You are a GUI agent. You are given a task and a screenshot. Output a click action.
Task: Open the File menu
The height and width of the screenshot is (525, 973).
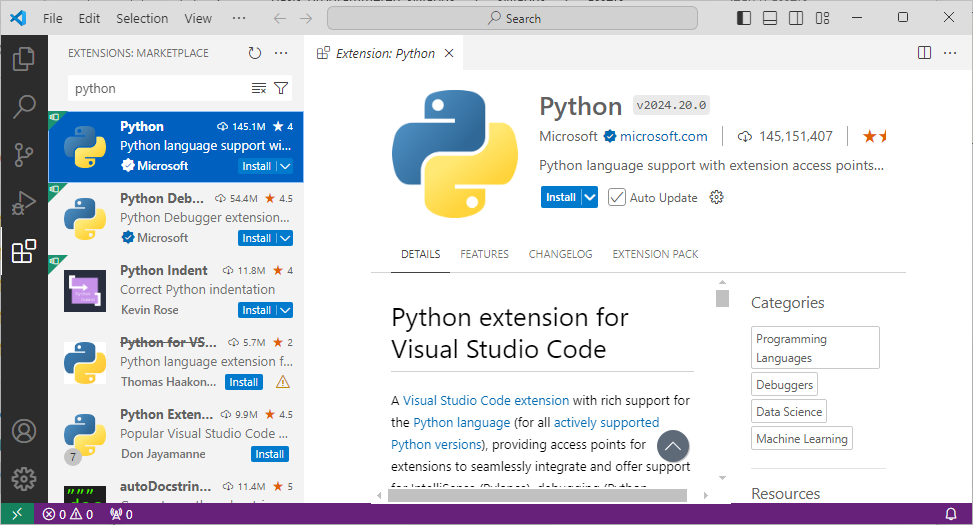[x=53, y=19]
